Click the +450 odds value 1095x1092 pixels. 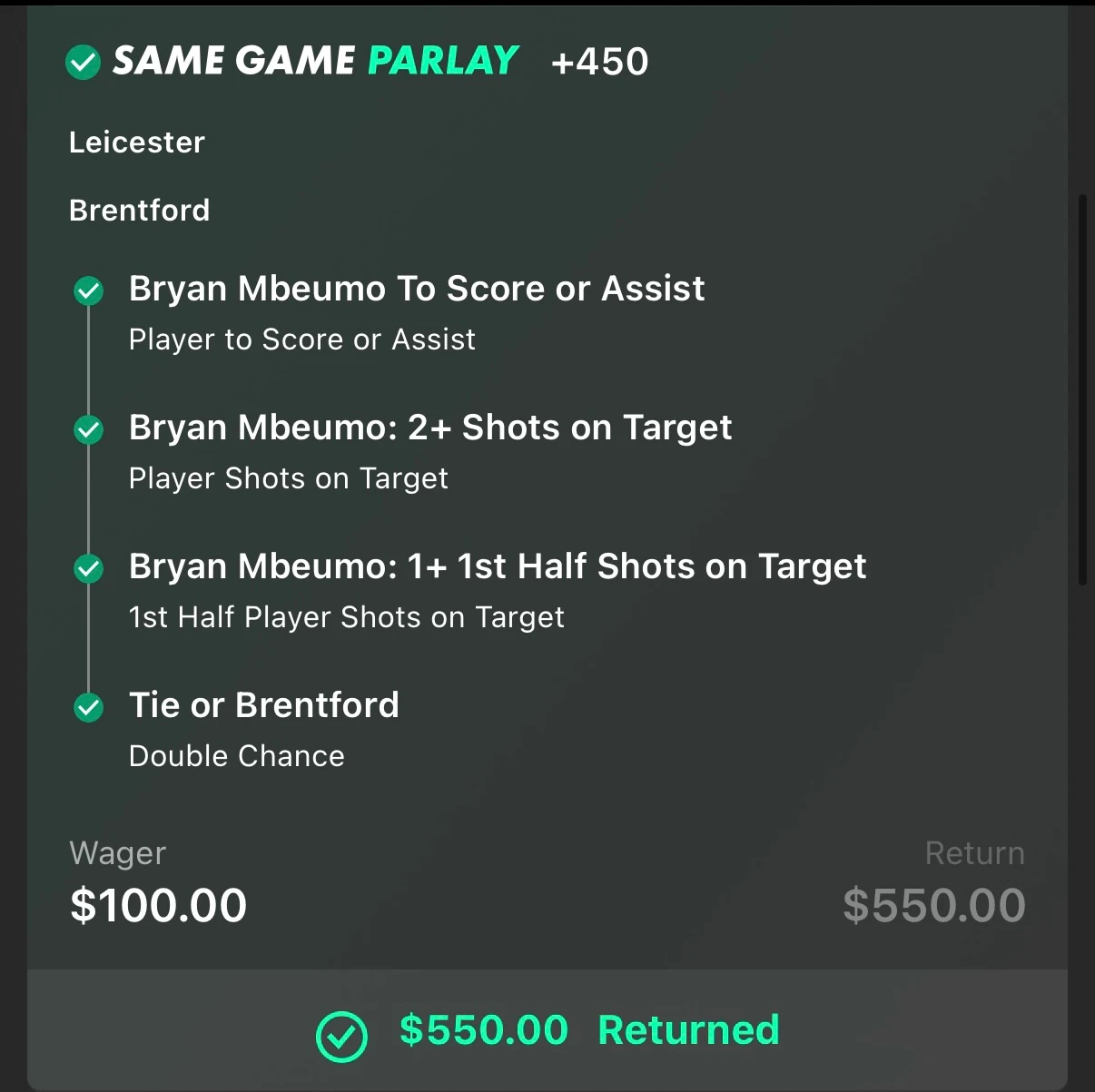tap(599, 62)
